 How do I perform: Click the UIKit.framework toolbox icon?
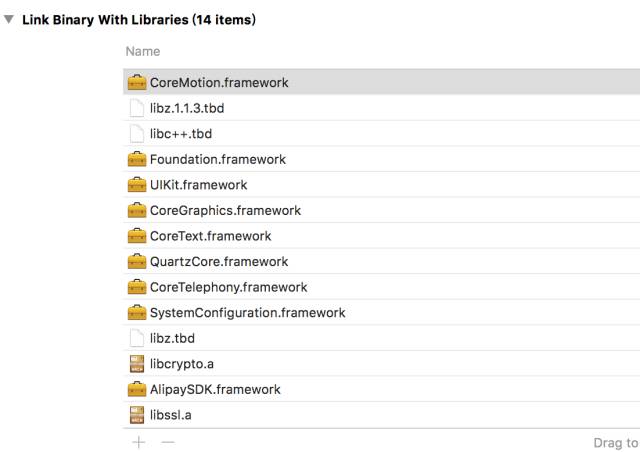point(137,185)
